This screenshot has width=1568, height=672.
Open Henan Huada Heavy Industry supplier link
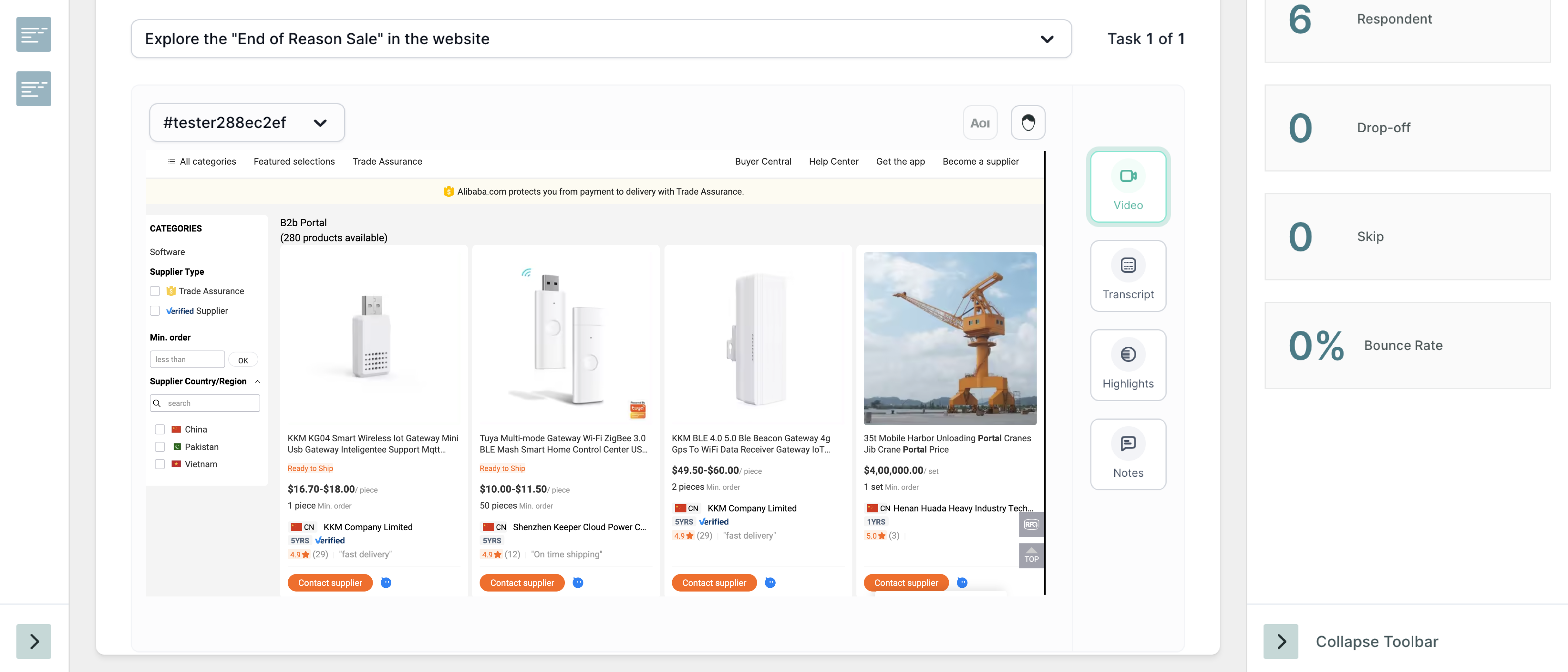point(963,508)
